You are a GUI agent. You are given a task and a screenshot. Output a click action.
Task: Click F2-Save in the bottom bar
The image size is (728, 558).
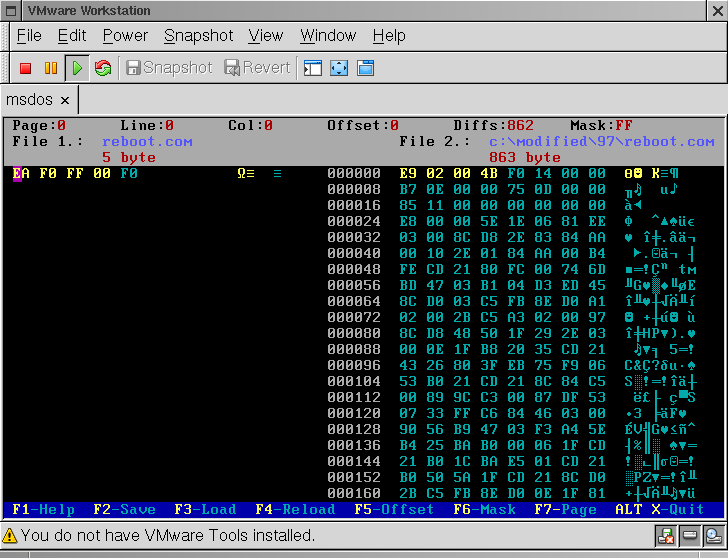(124, 510)
